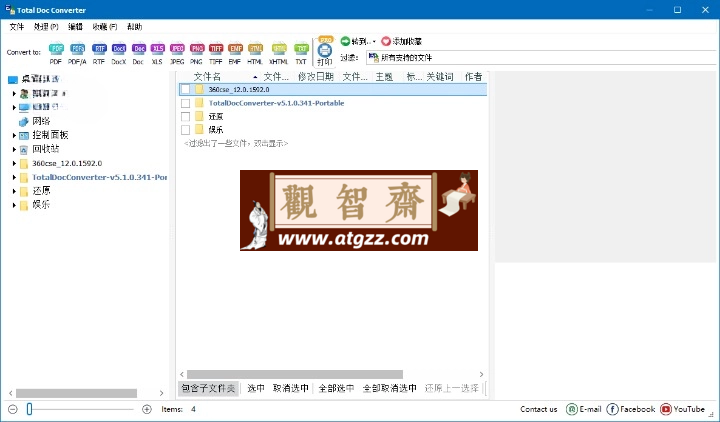
Task: Click the 作者 column header
Action: click(x=473, y=77)
